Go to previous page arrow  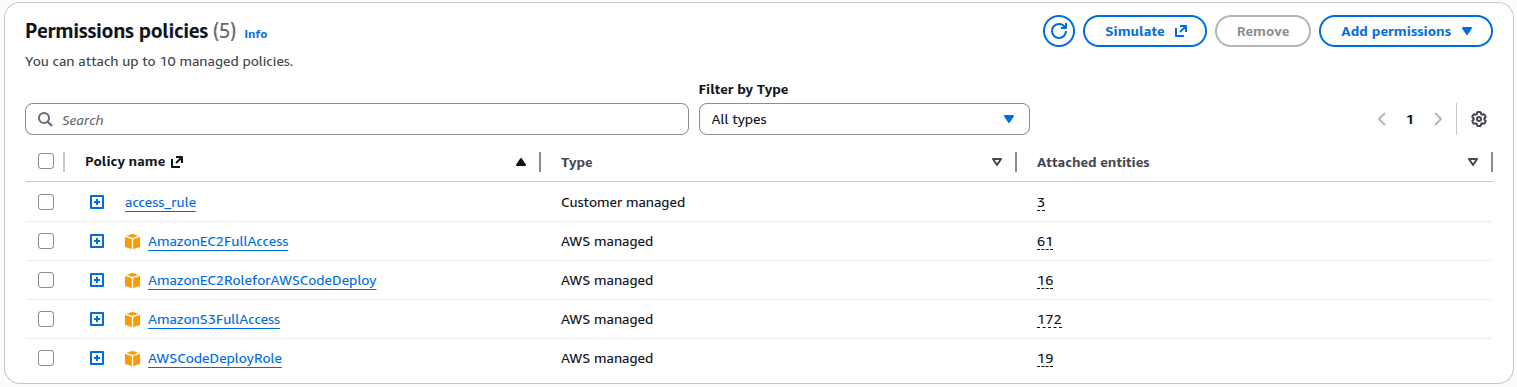1382,119
